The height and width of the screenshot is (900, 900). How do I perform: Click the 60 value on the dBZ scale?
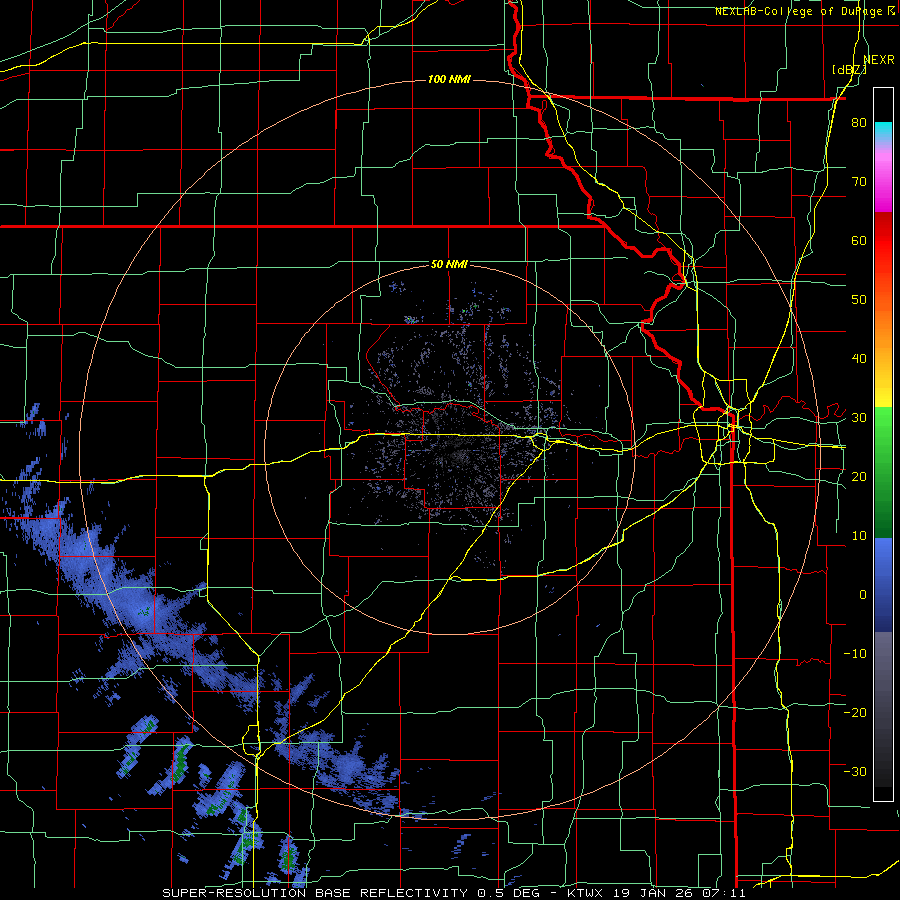859,240
